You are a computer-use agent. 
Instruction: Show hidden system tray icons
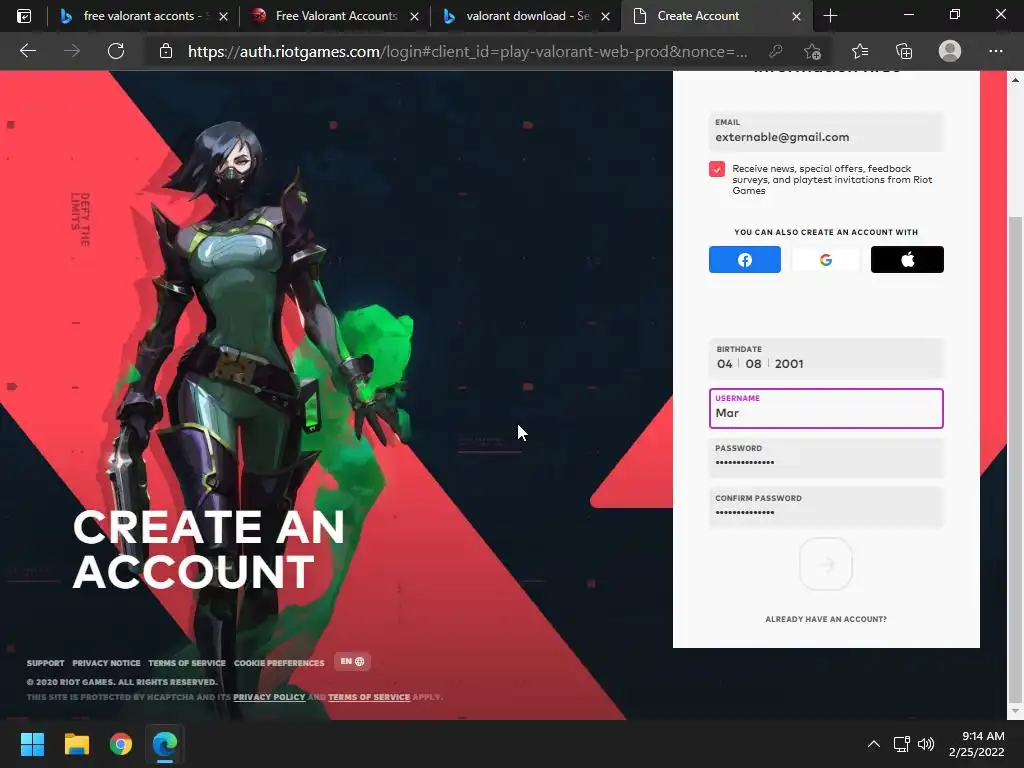[x=874, y=744]
